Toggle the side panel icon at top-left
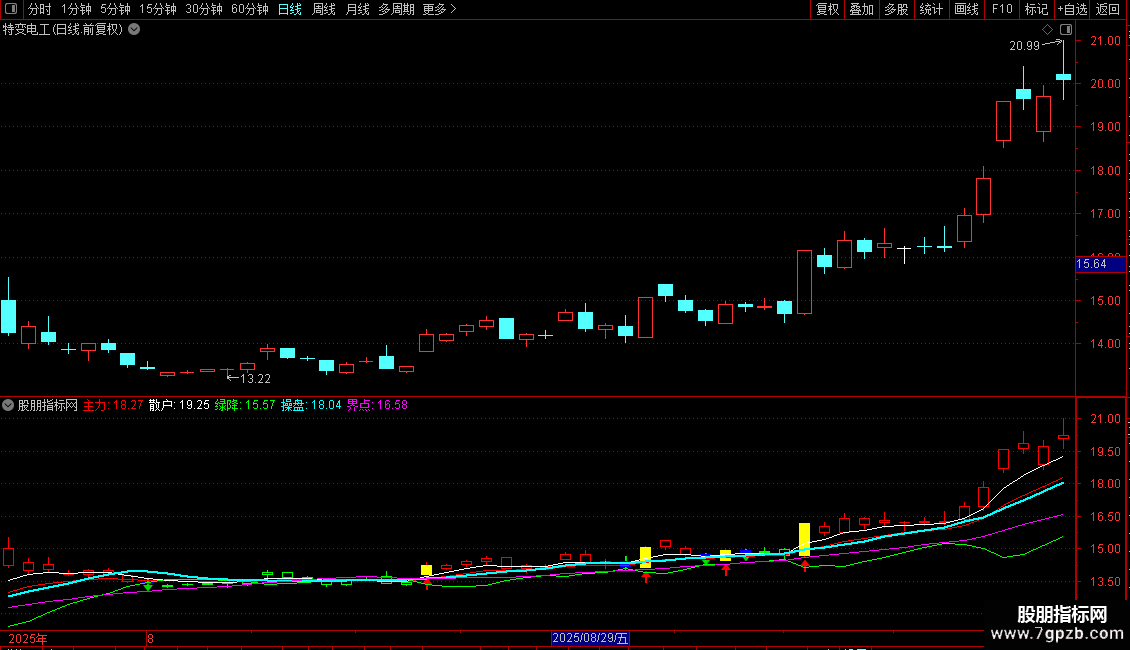The height and width of the screenshot is (650, 1130). point(11,9)
